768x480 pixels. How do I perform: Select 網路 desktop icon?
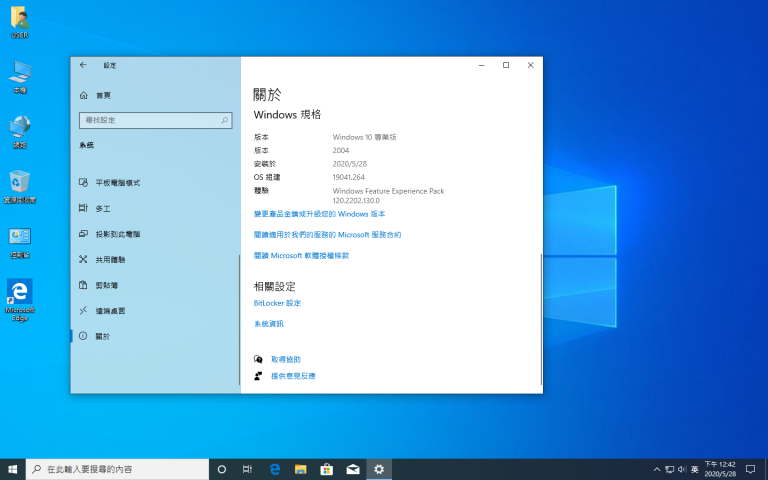coord(20,132)
